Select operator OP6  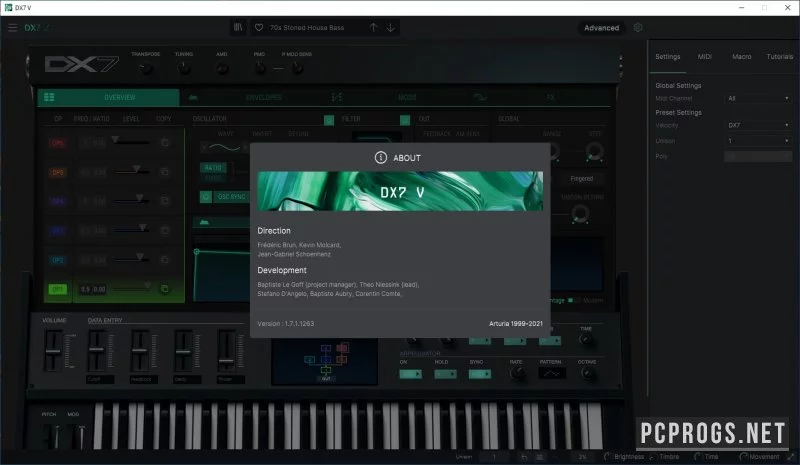[x=58, y=143]
